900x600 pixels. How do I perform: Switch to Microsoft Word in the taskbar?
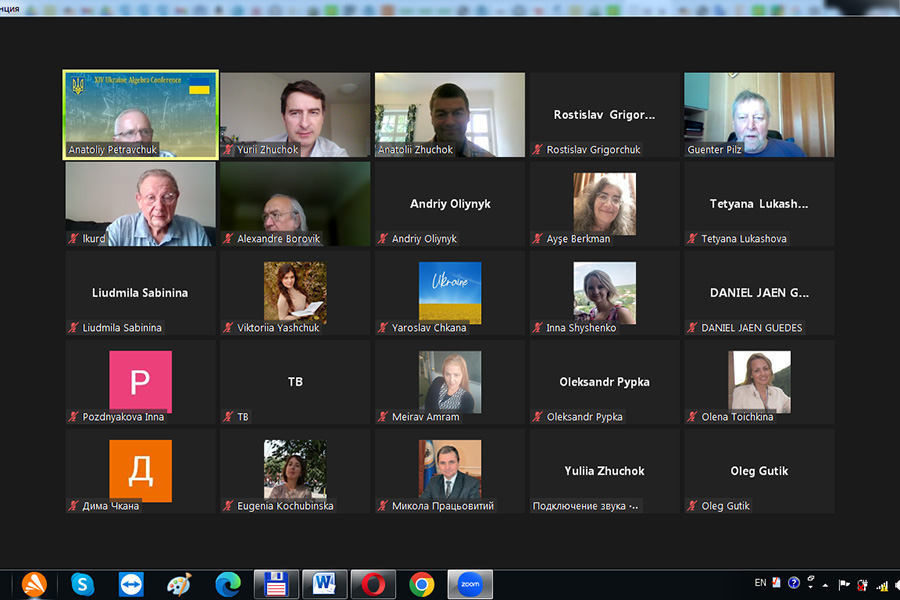324,584
